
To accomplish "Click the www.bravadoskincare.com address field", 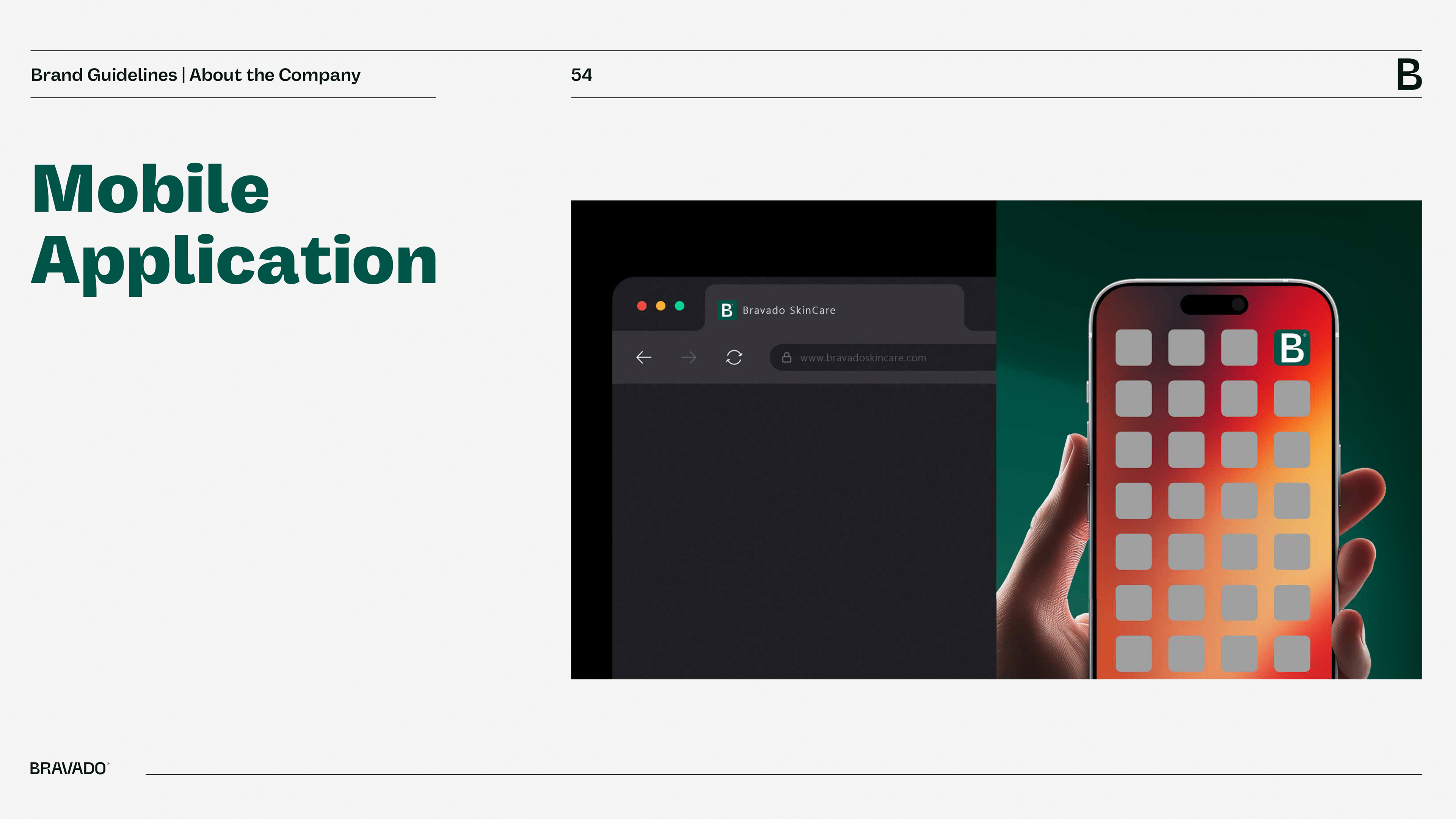I will (863, 358).
